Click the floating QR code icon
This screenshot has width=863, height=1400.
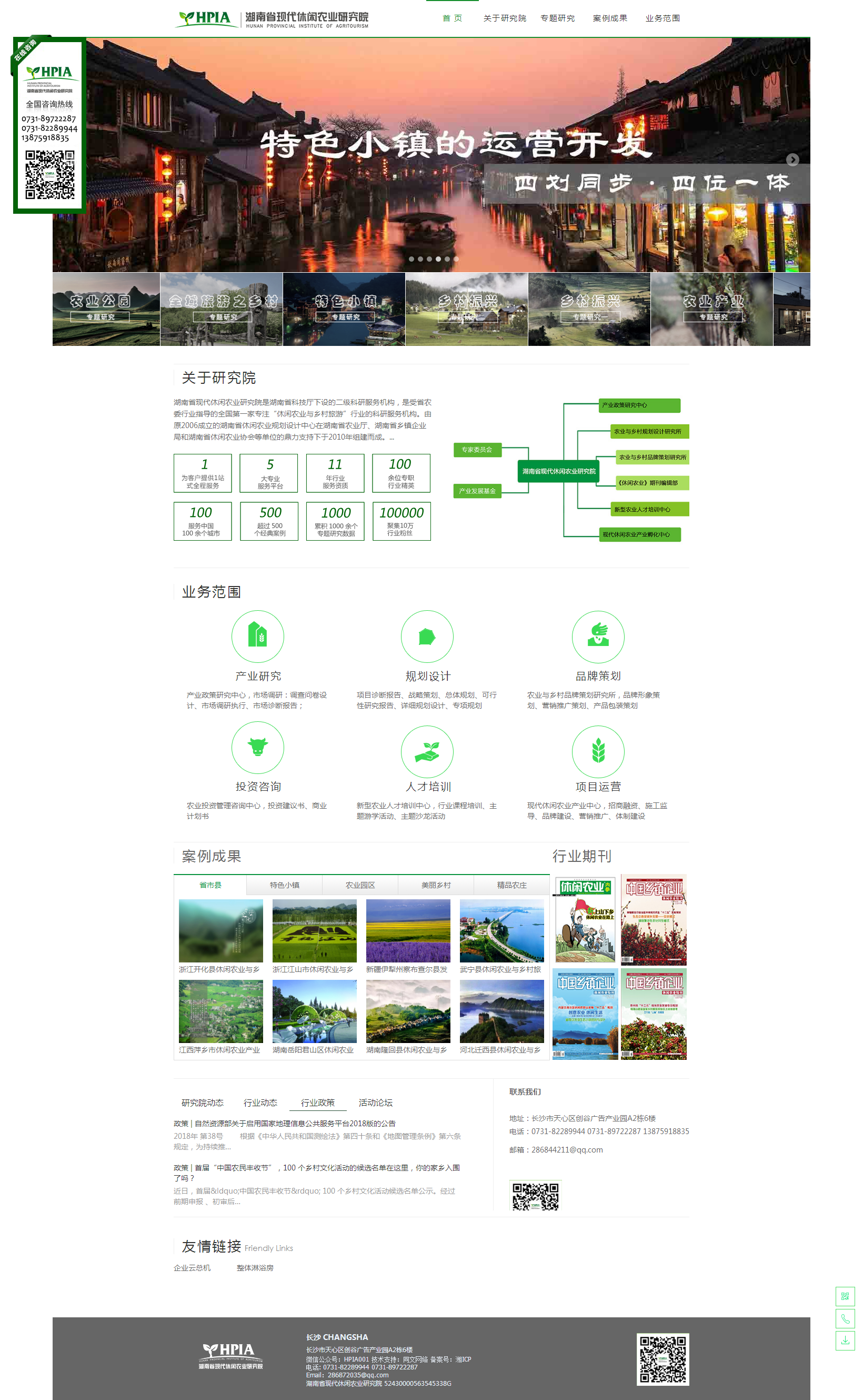845,1296
